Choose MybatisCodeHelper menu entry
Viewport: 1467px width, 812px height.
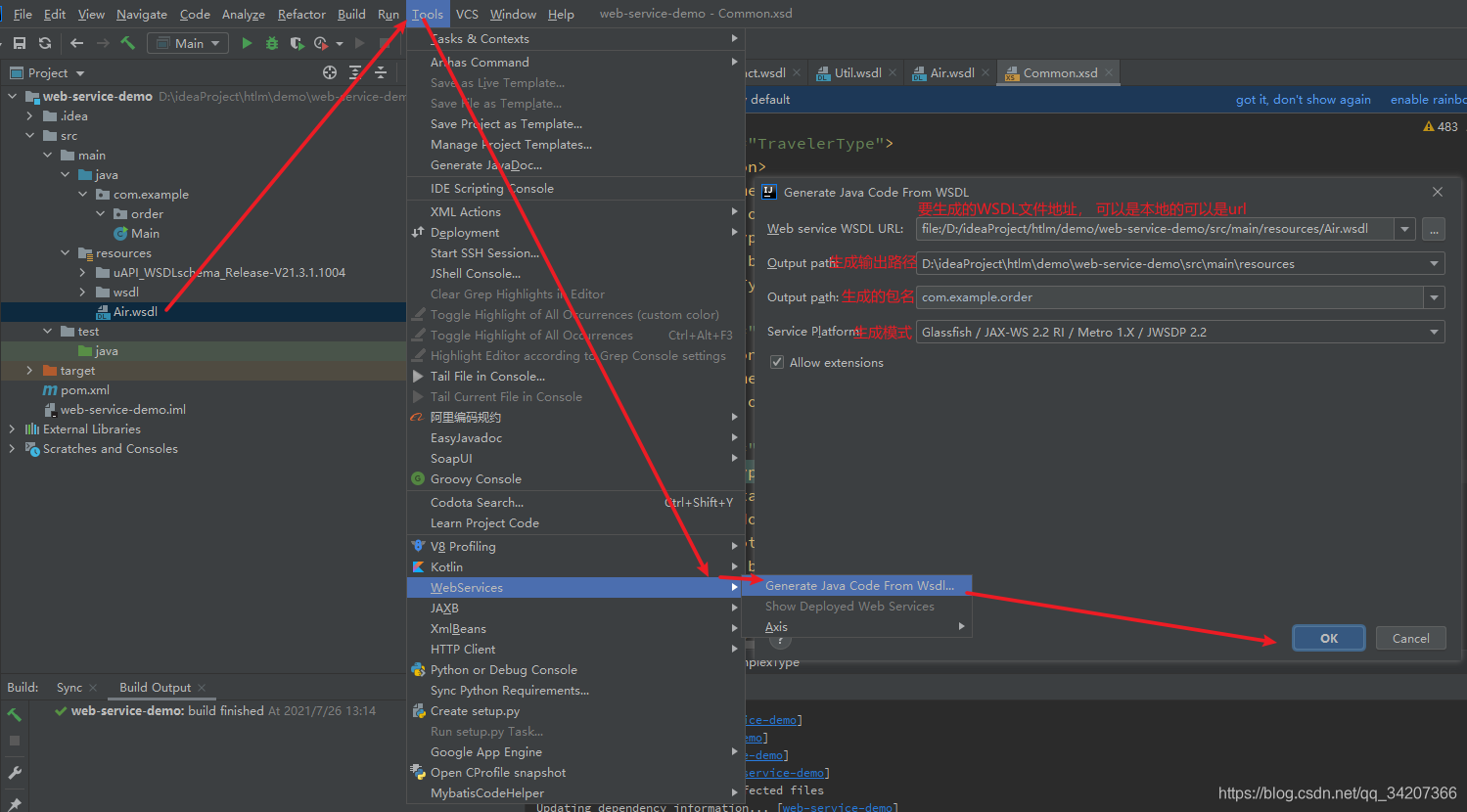click(x=575, y=792)
